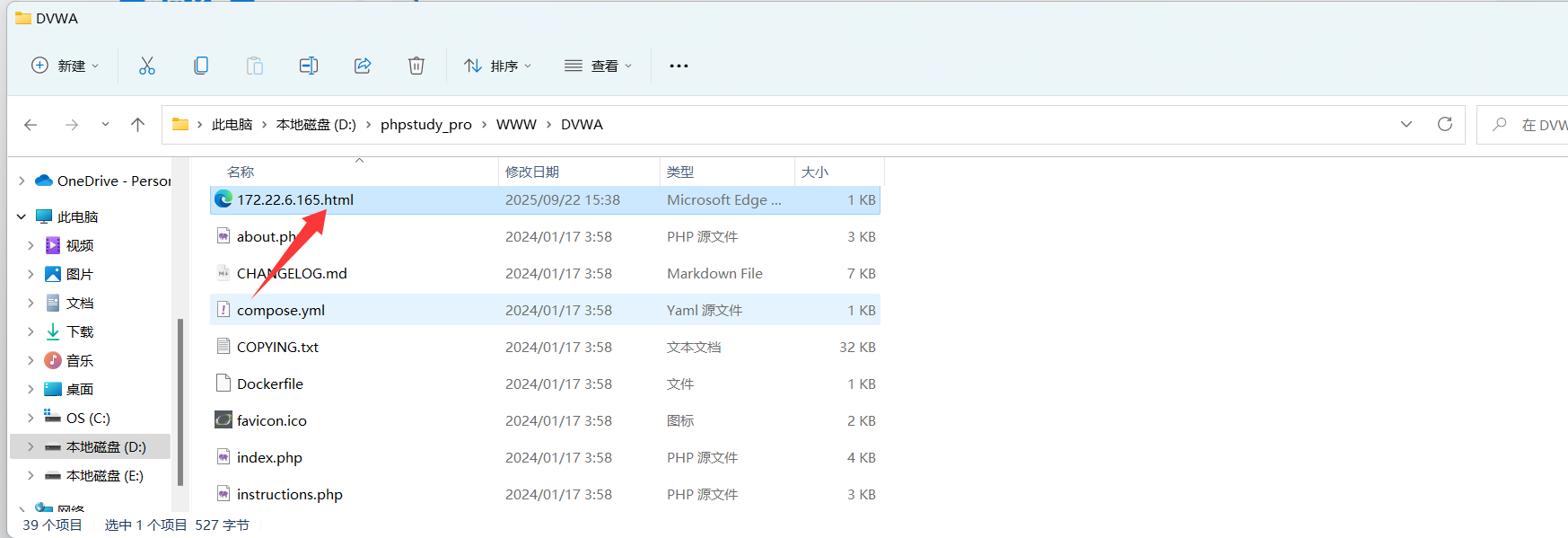The width and height of the screenshot is (1568, 538).
Task: Sort by 修改日期 column header
Action: pos(579,172)
